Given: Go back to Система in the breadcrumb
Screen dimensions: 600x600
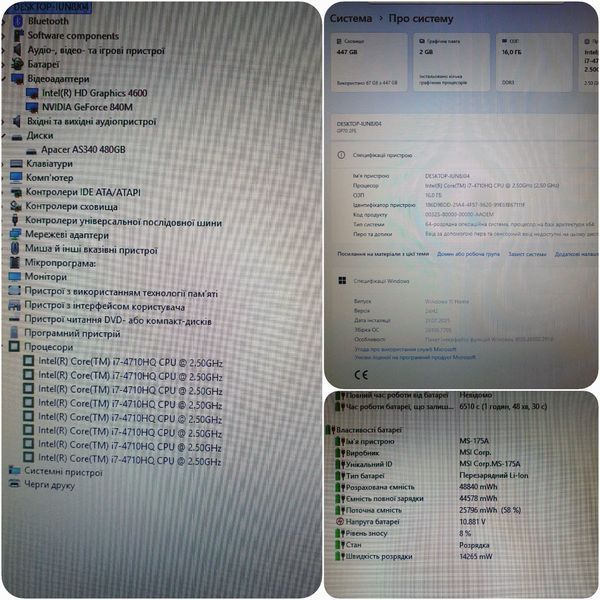Looking at the screenshot, I should pos(351,18).
